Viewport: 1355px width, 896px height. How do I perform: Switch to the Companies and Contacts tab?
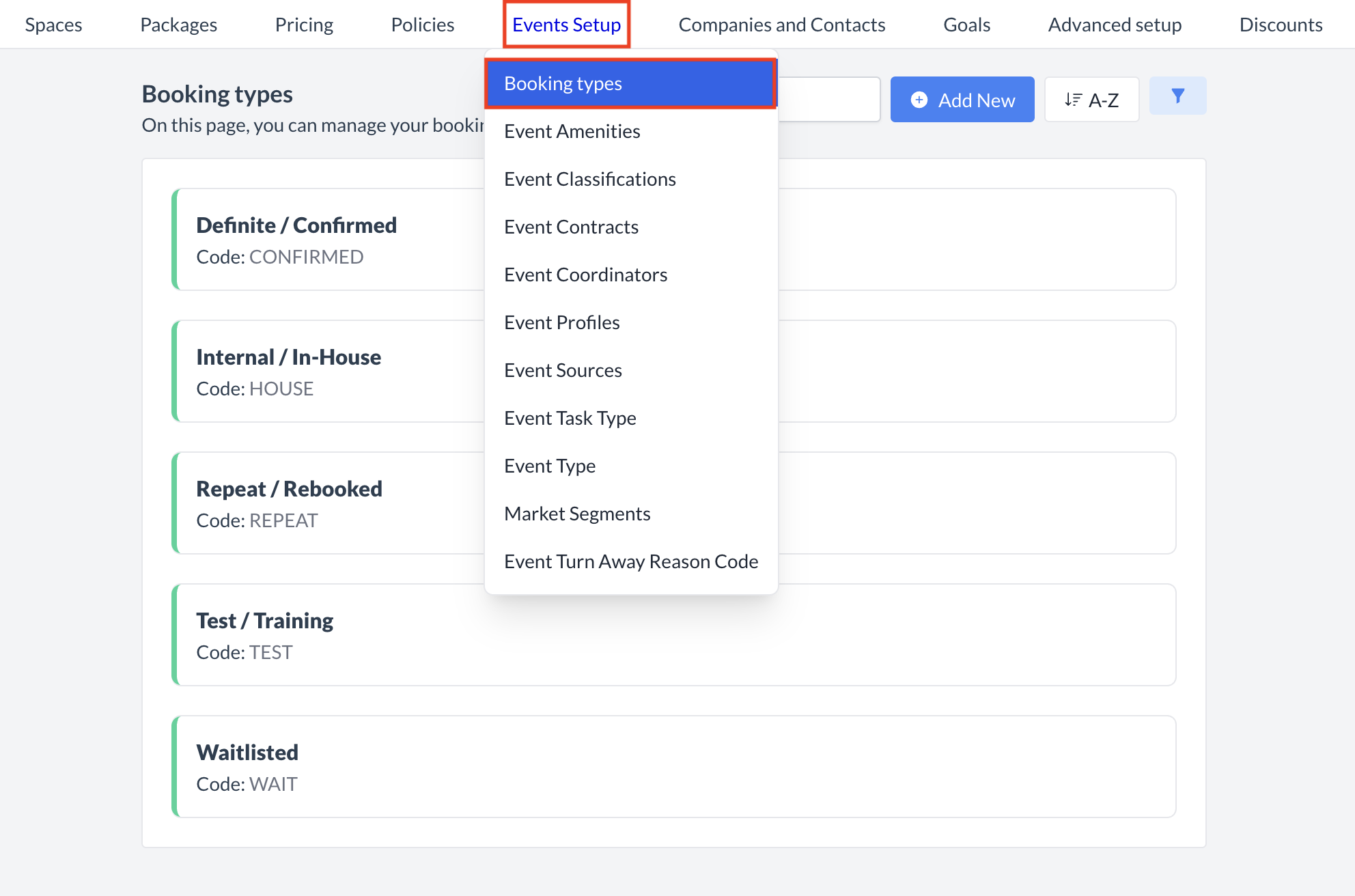(x=781, y=24)
